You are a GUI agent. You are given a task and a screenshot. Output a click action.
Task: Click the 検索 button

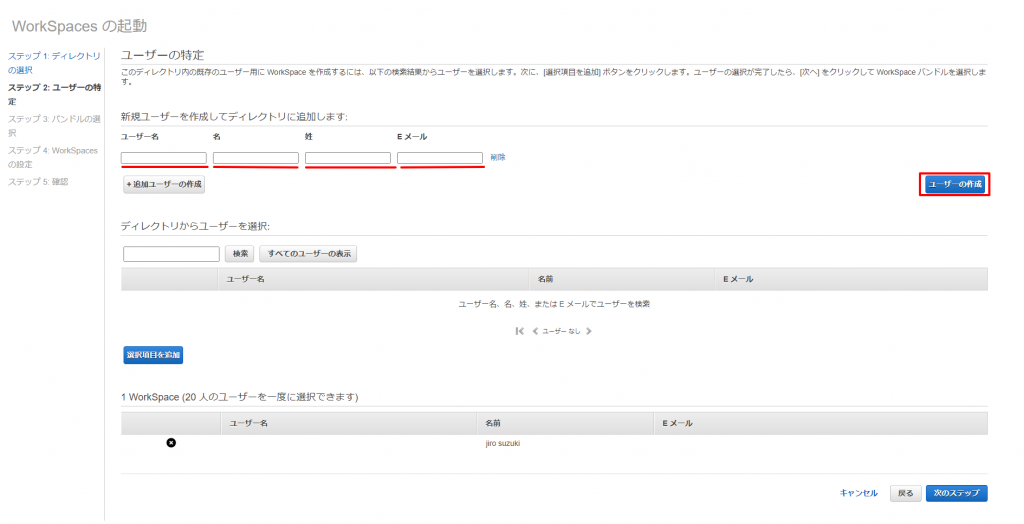[240, 254]
